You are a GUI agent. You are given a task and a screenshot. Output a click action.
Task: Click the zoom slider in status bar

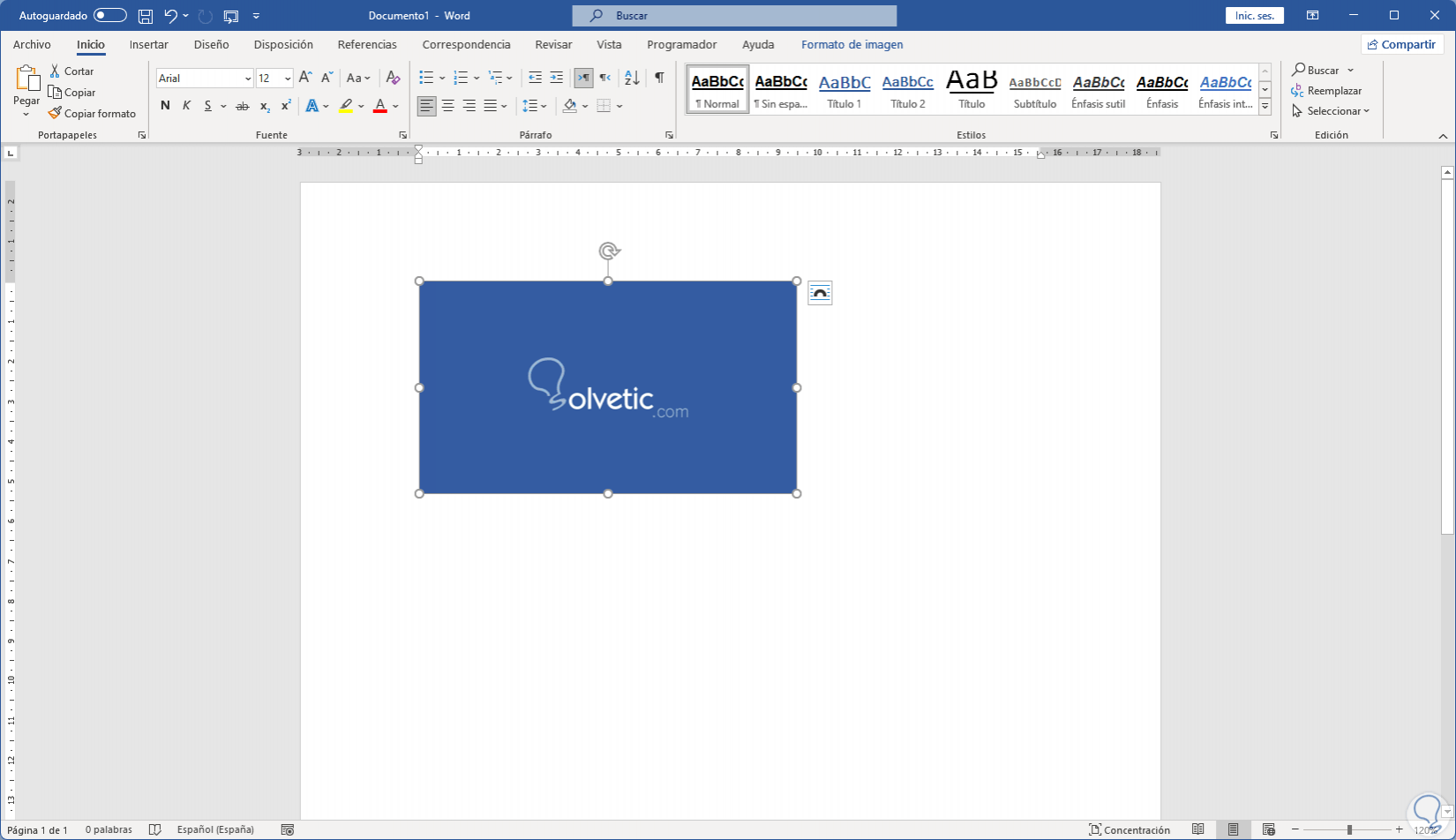(1348, 829)
